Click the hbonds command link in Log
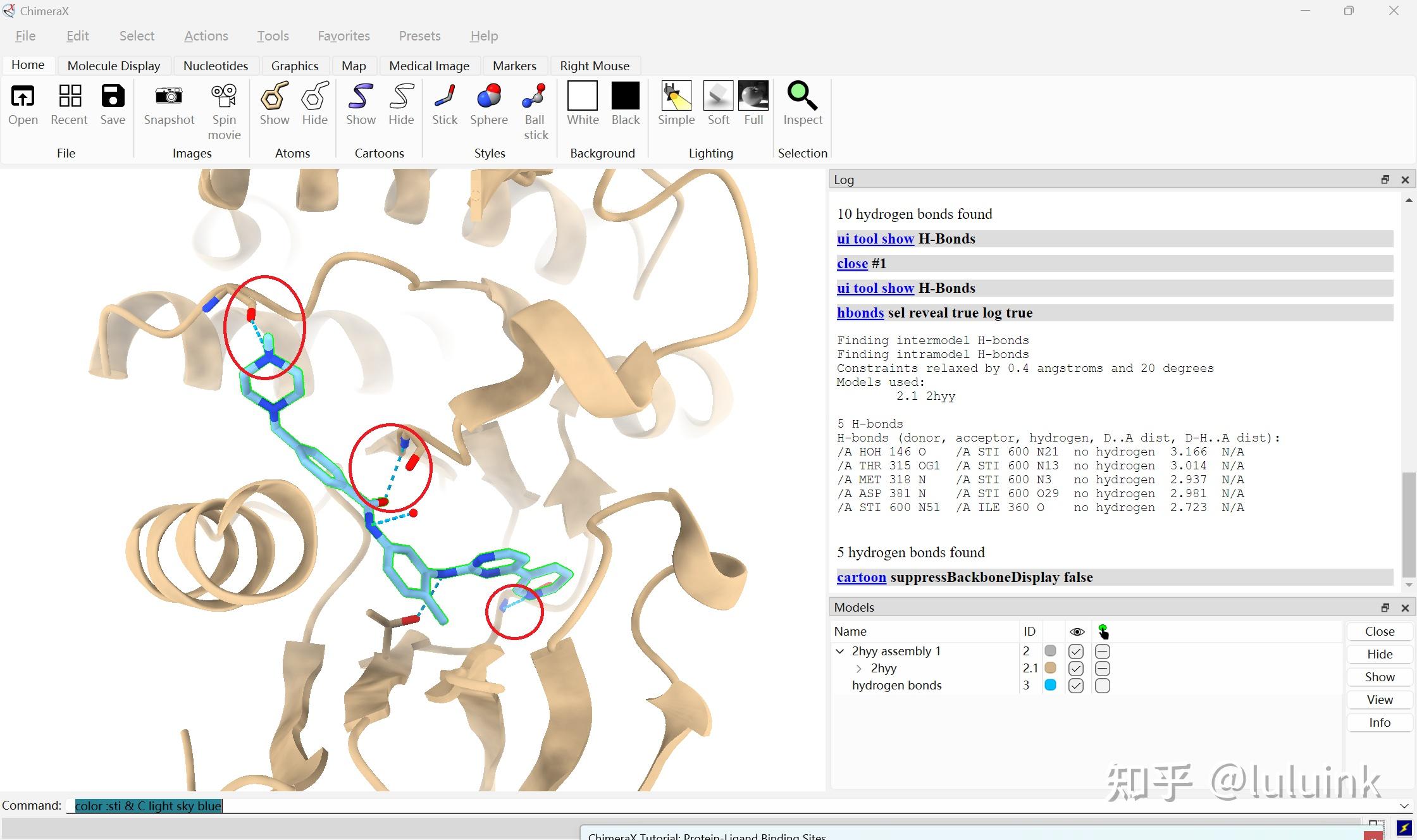Image resolution: width=1417 pixels, height=840 pixels. pyautogui.click(x=860, y=312)
